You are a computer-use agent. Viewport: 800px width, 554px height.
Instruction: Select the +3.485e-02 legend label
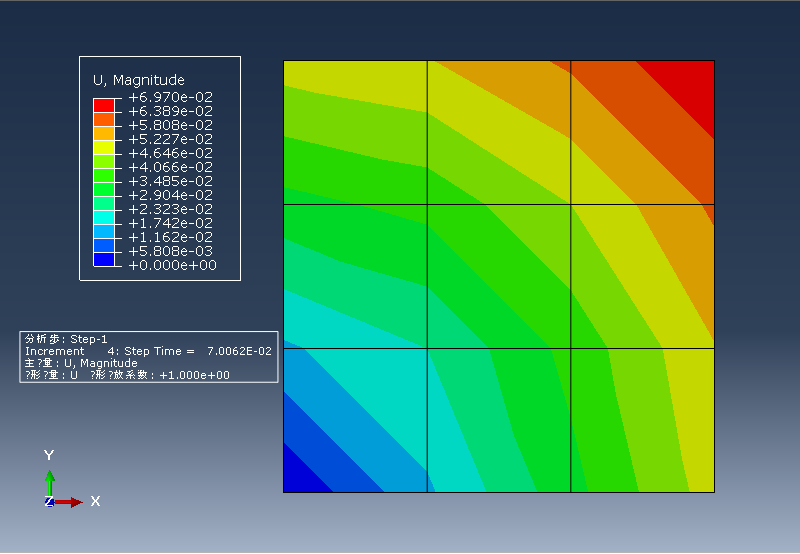click(170, 181)
